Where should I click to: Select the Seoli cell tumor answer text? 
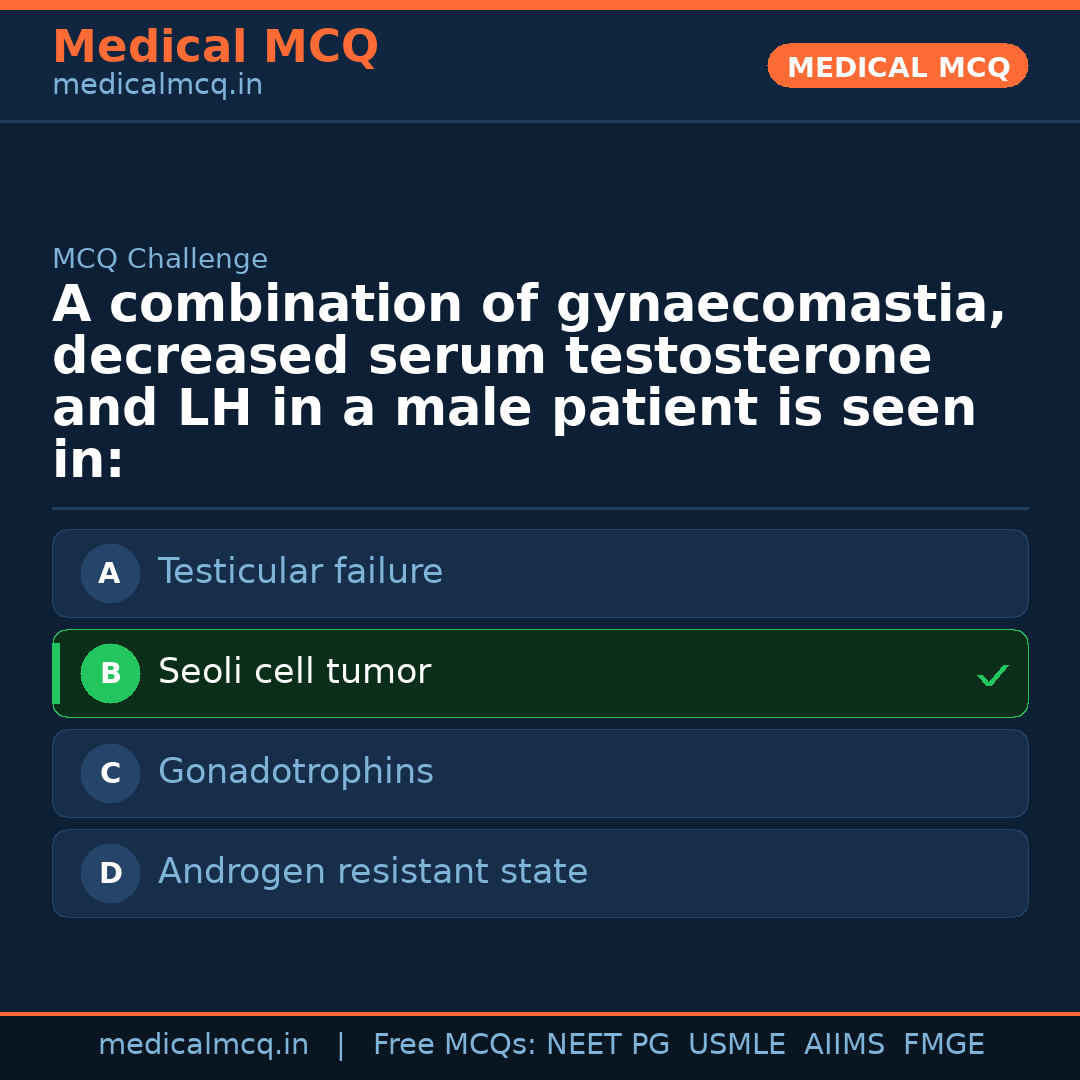coord(294,672)
